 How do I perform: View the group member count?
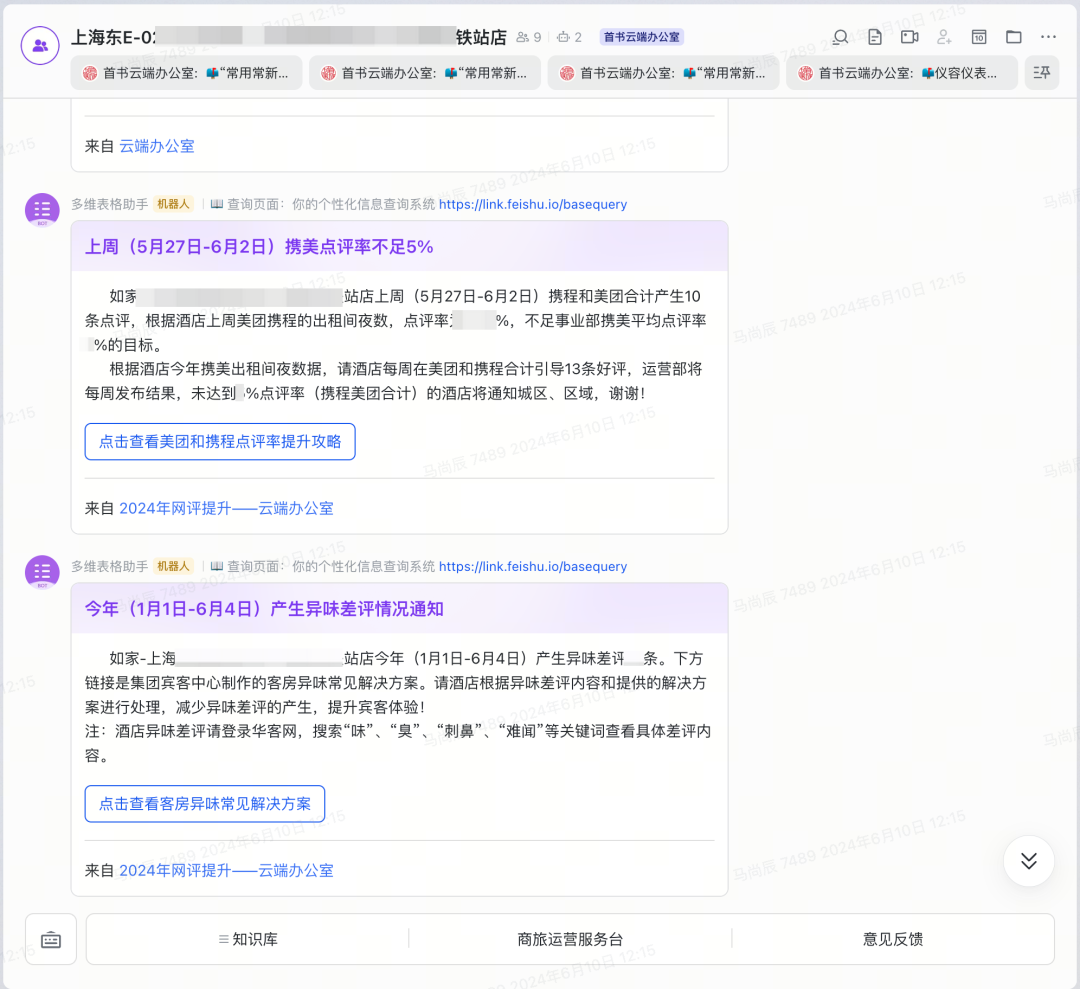tap(529, 38)
